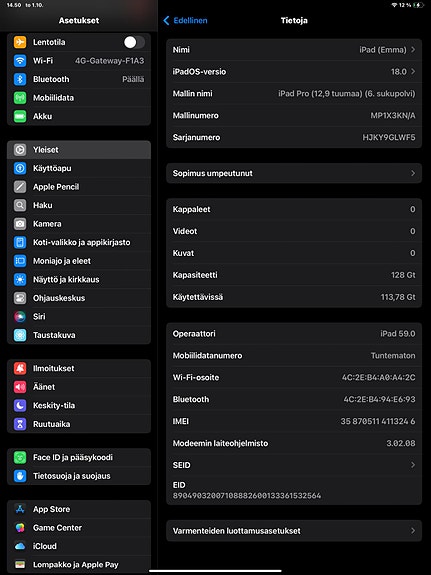Open Varmenteiden luottamusasetukset row
The image size is (431, 575).
coord(294,531)
